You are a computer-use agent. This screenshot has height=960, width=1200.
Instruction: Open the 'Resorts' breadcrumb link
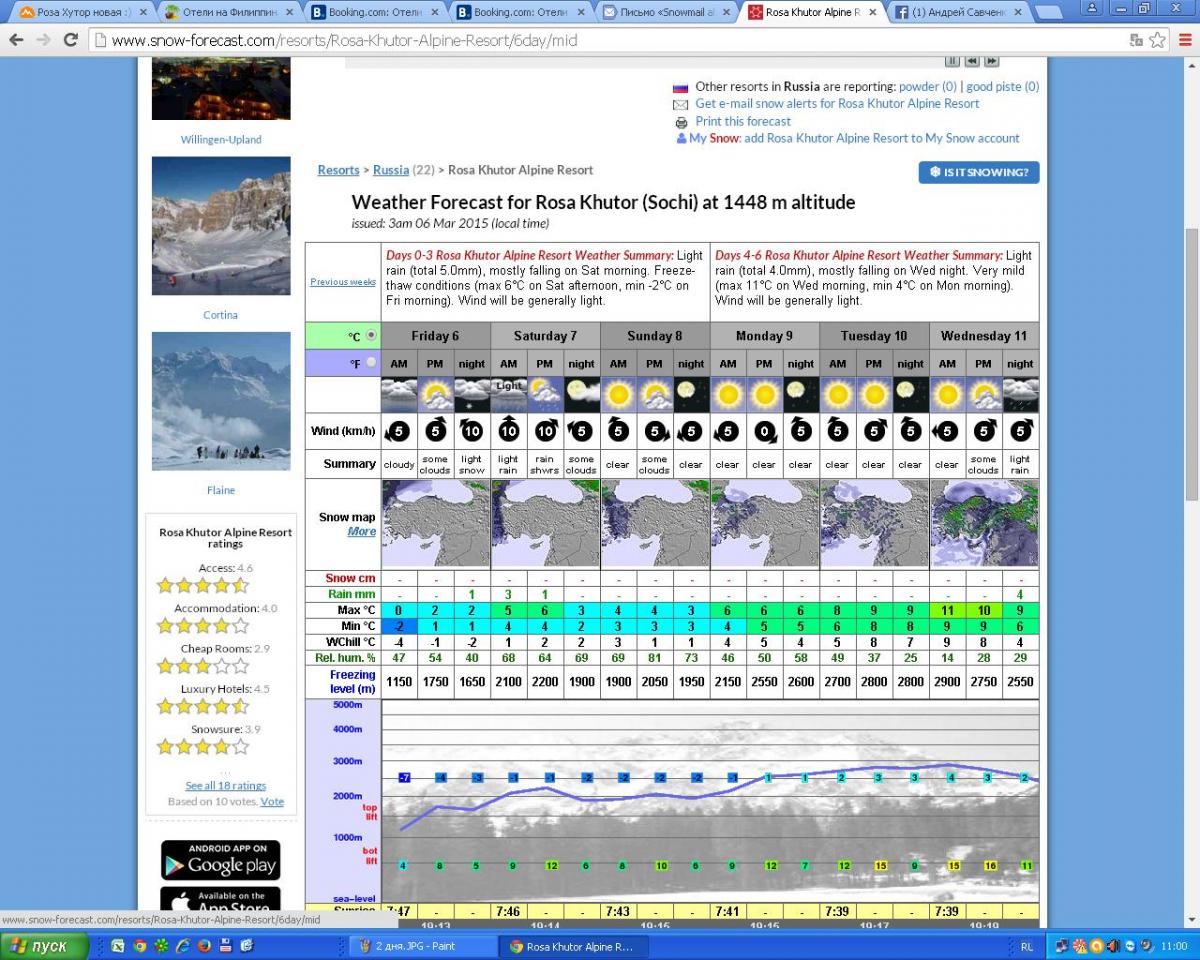tap(338, 170)
